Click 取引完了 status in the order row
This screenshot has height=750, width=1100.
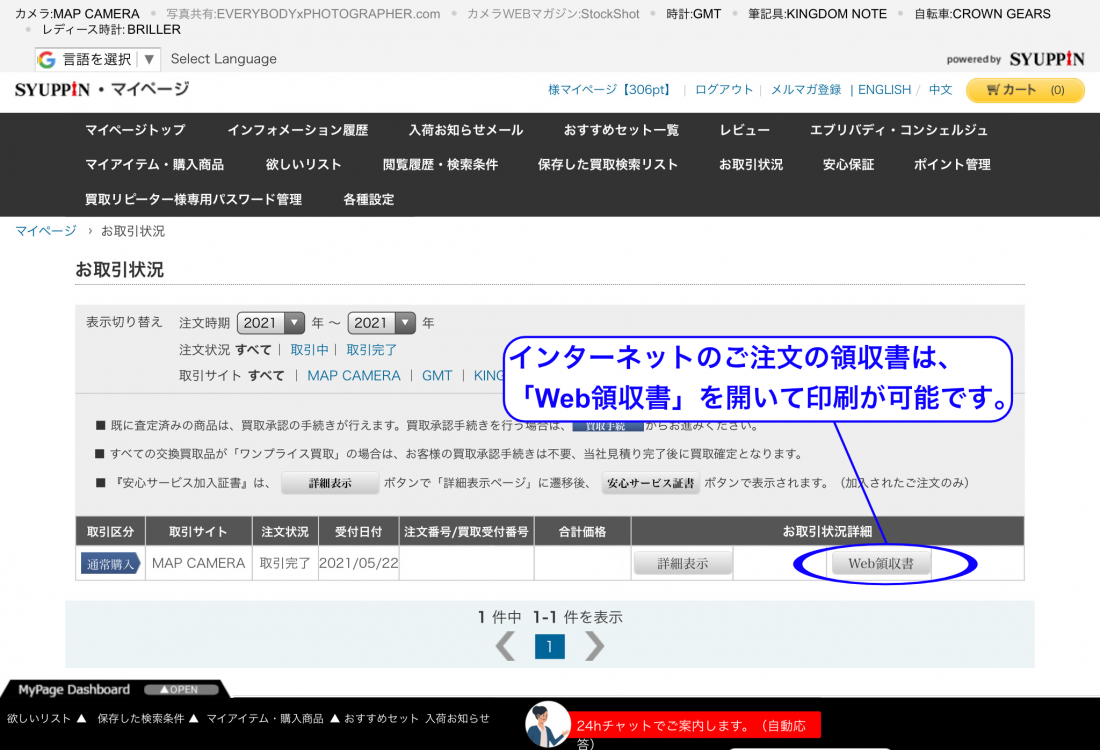[x=285, y=563]
